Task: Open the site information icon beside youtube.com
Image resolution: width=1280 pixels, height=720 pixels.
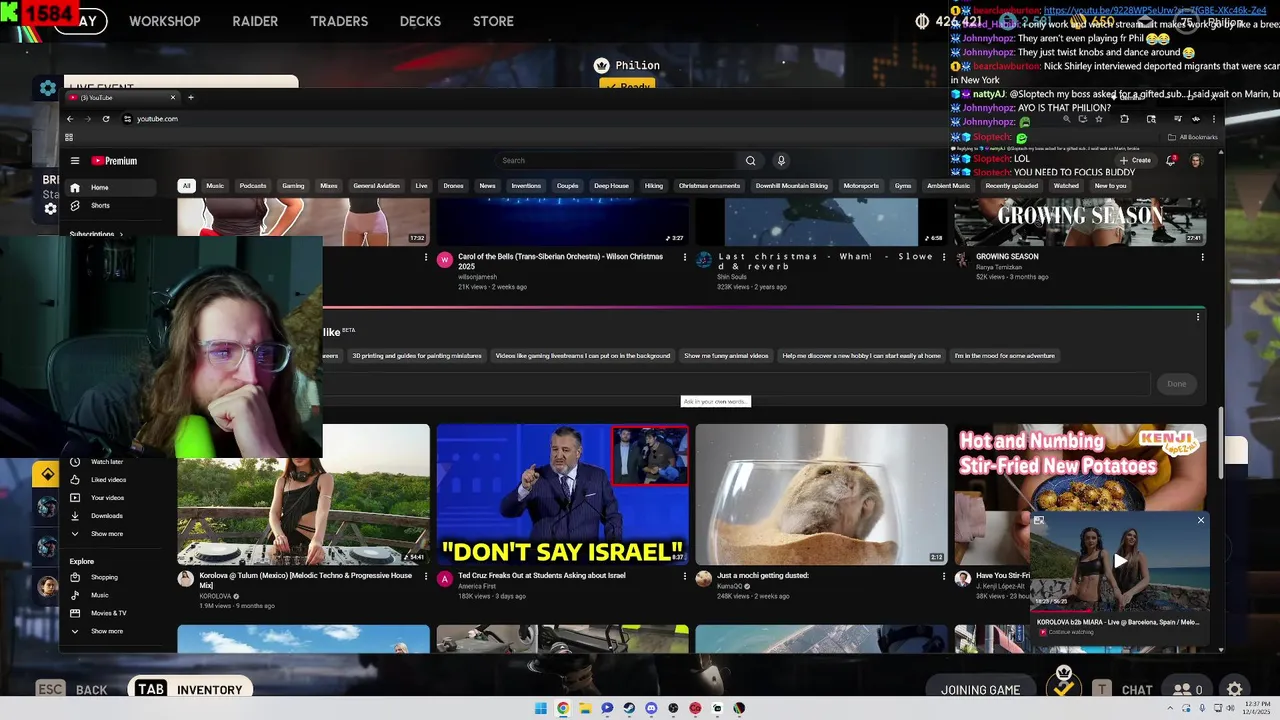Action: point(127,119)
